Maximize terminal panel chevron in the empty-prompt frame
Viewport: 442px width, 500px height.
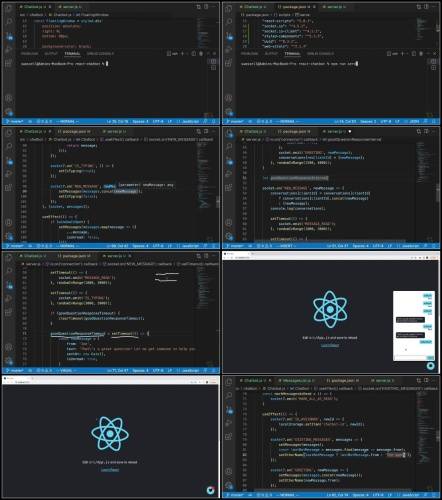(x=208, y=53)
